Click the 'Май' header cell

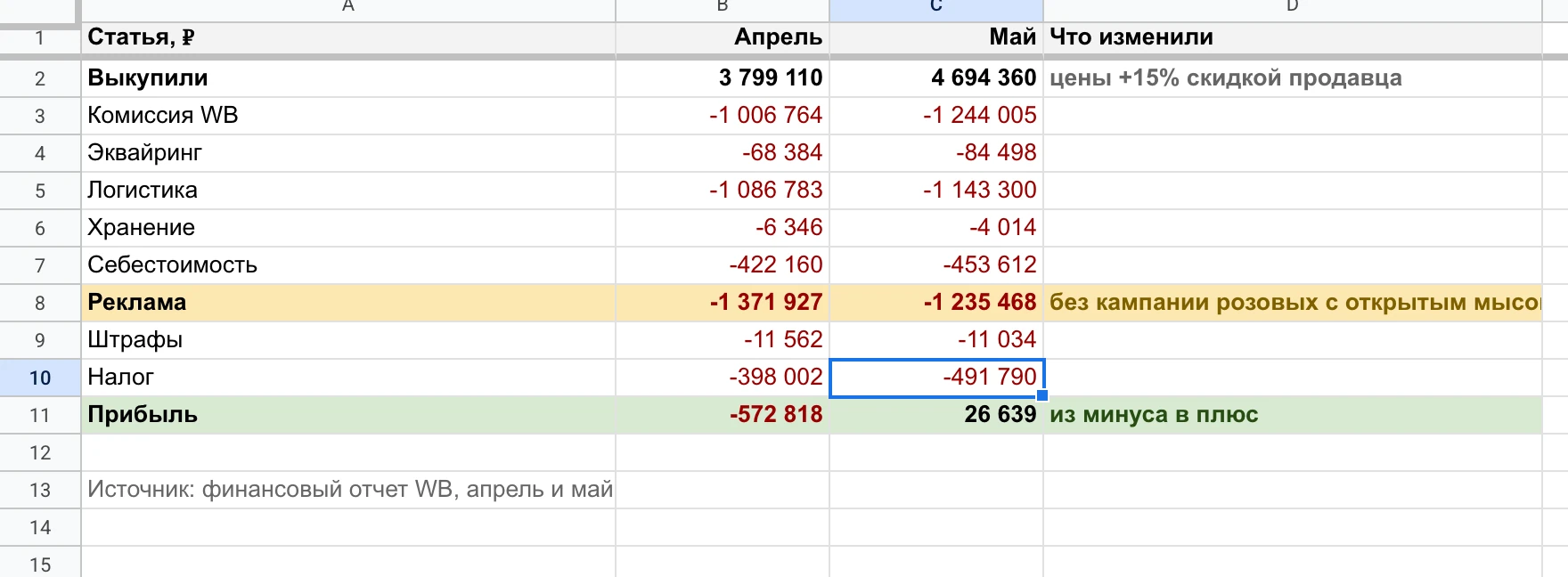point(936,37)
